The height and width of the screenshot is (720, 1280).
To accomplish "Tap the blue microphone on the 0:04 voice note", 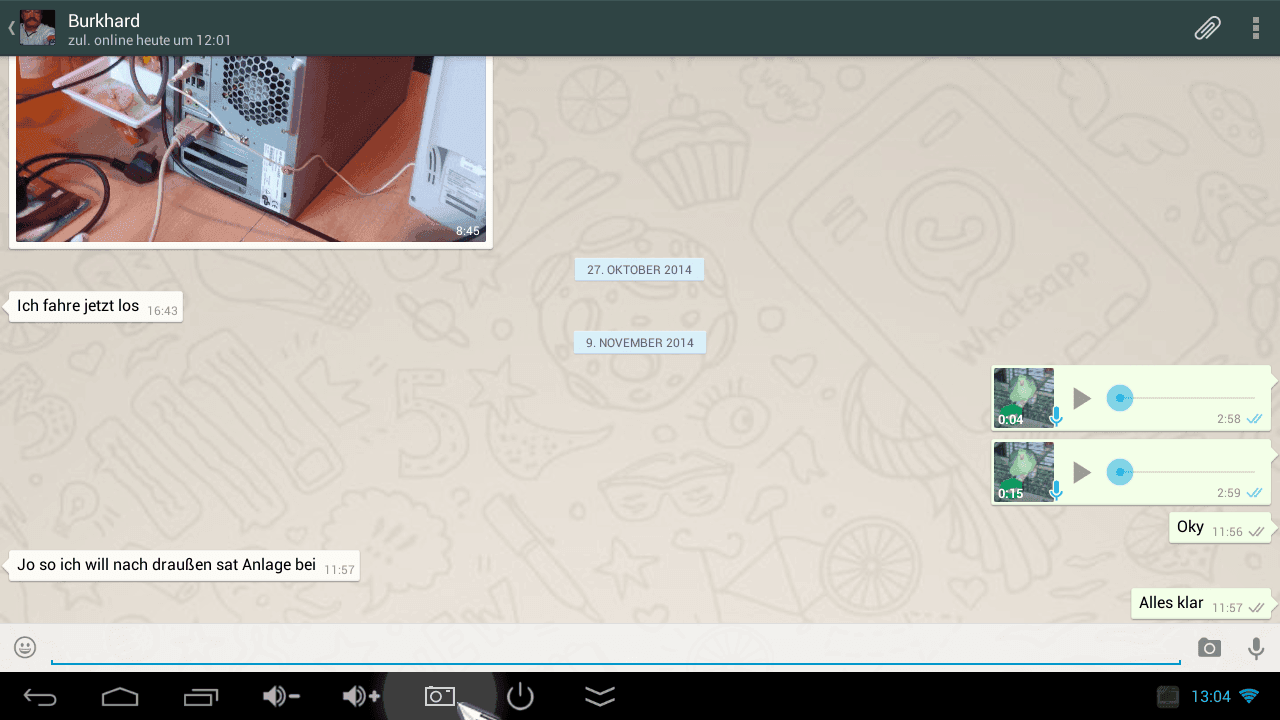I will point(1055,416).
